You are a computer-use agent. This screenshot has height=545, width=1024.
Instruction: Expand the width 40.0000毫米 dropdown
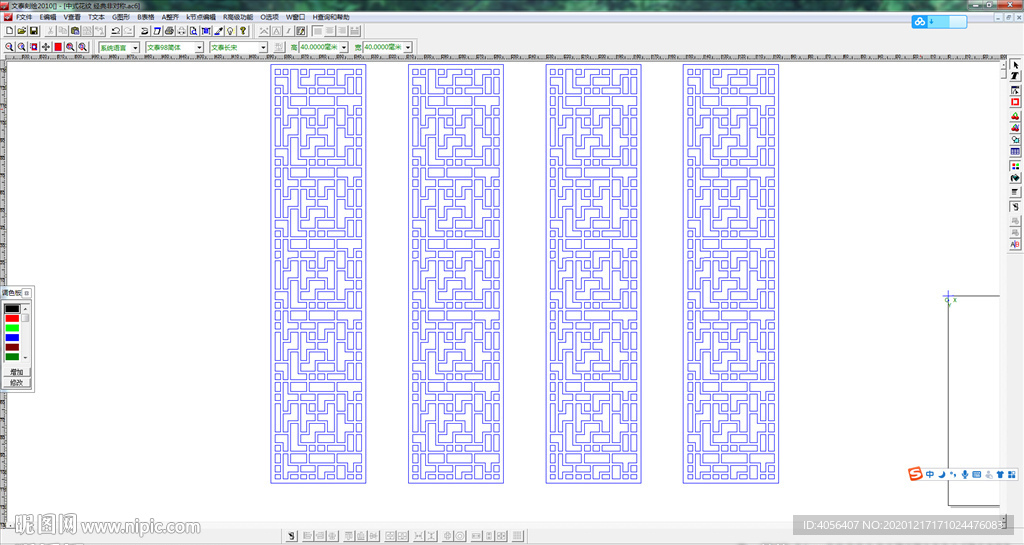(x=408, y=48)
